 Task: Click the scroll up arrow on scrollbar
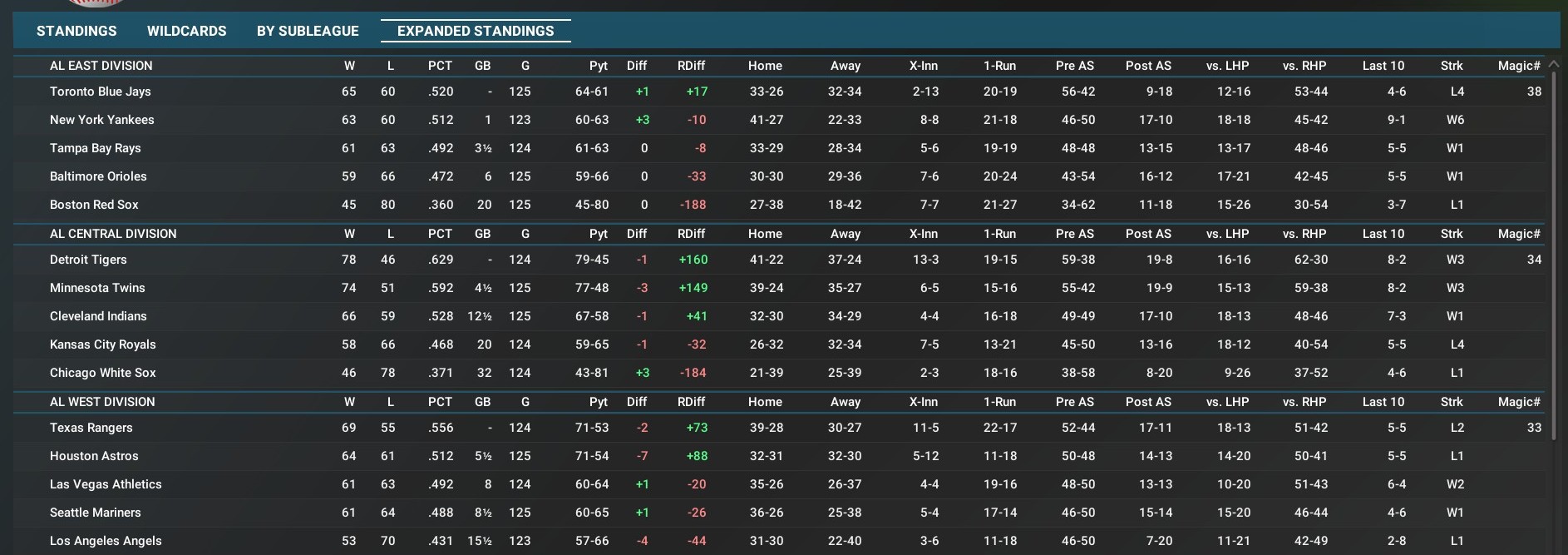pos(1553,64)
